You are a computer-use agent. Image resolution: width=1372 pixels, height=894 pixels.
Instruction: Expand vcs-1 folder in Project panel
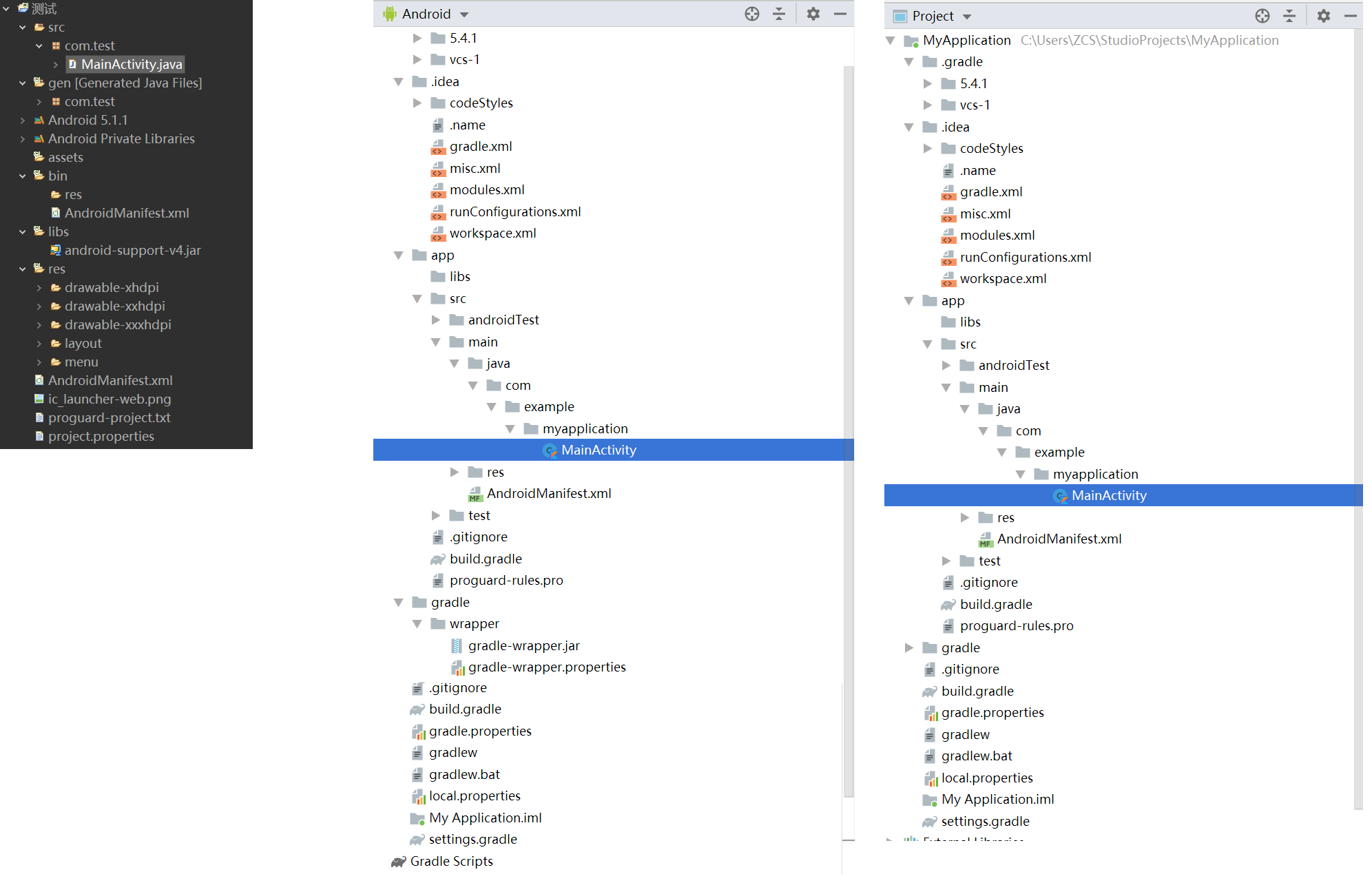pyautogui.click(x=927, y=105)
